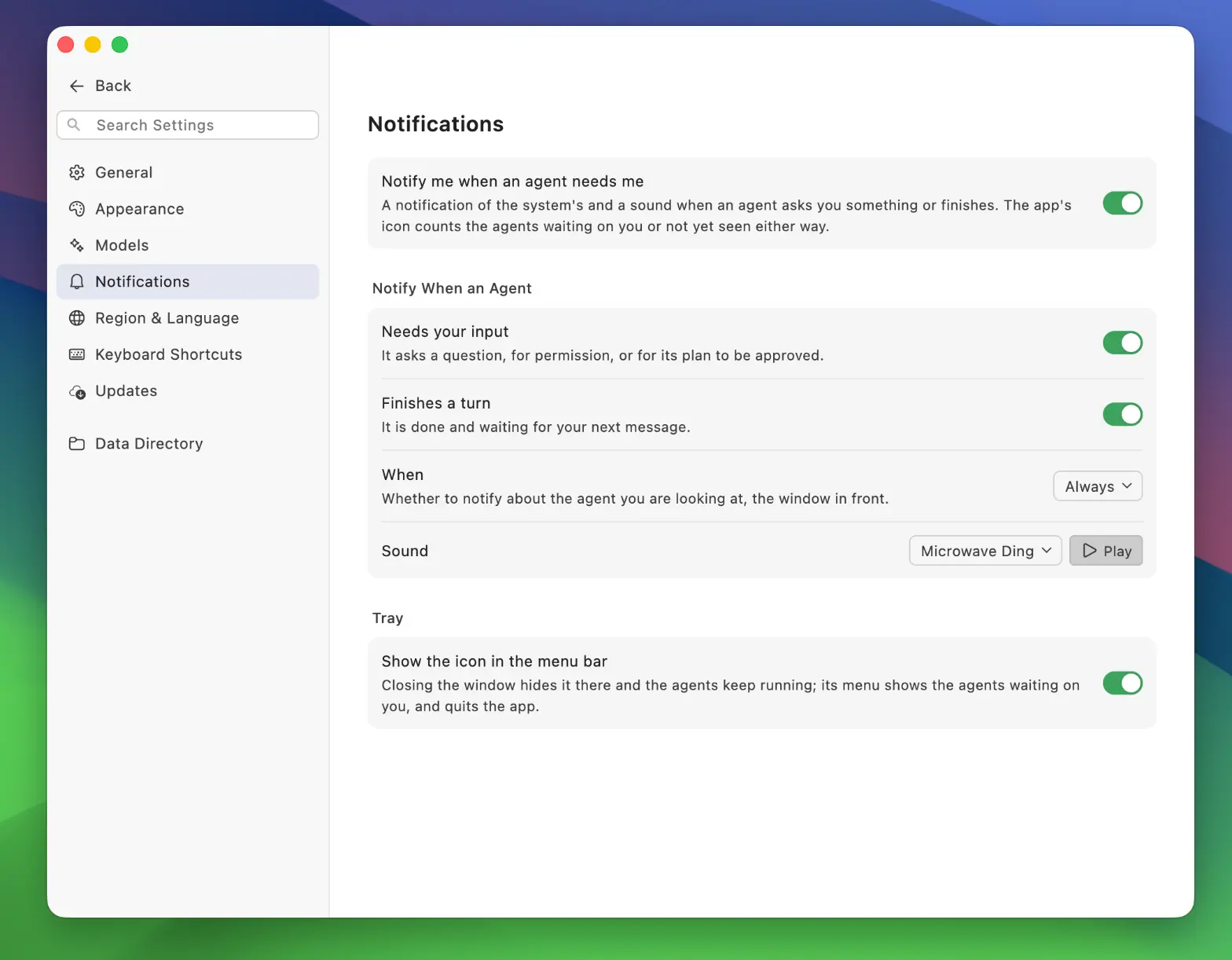
Task: Click the play triangle icon beside Sound
Action: (x=1090, y=551)
